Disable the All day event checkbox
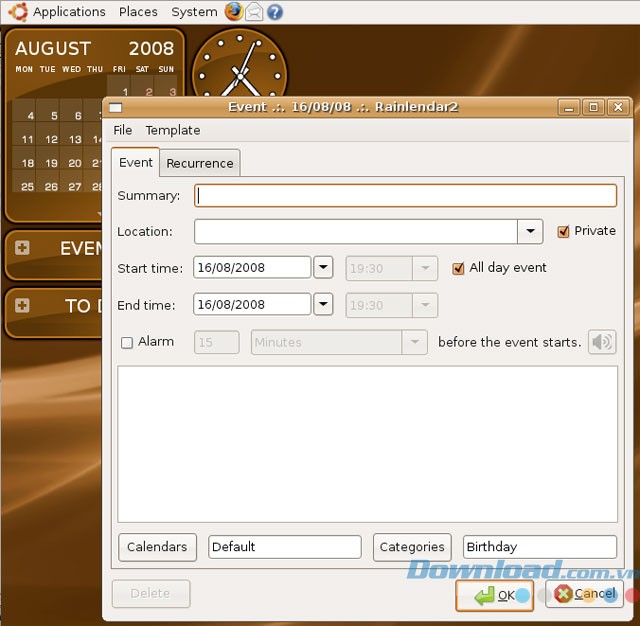The height and width of the screenshot is (626, 640). click(459, 268)
